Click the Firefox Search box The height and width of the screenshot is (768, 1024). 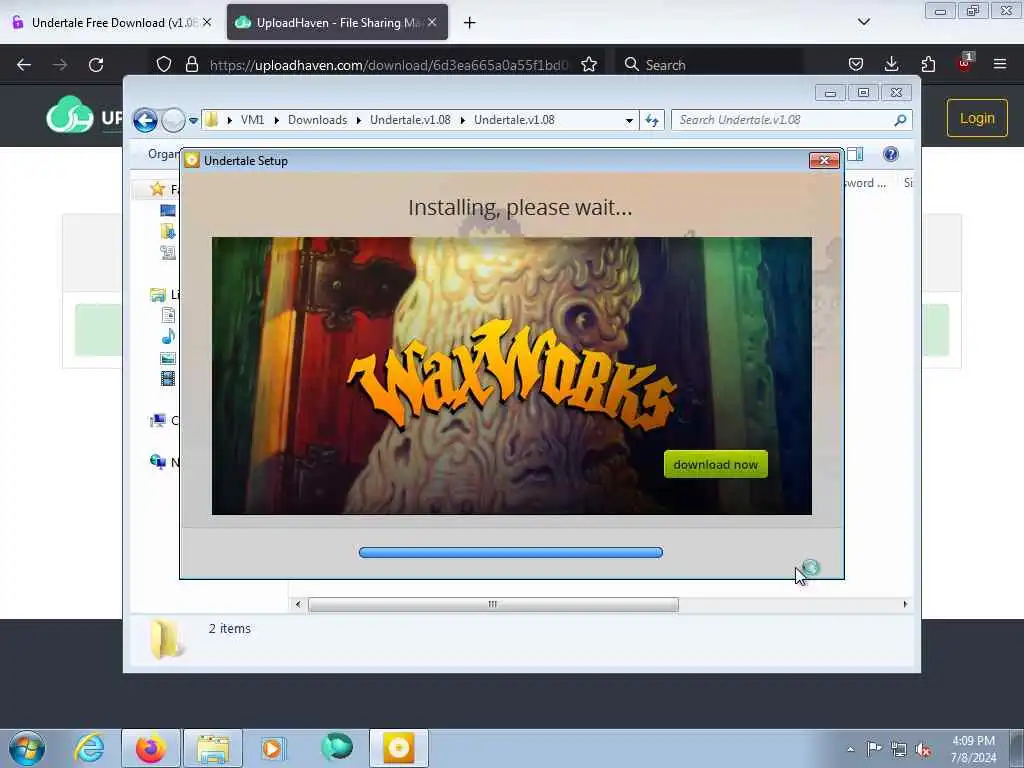pos(709,65)
